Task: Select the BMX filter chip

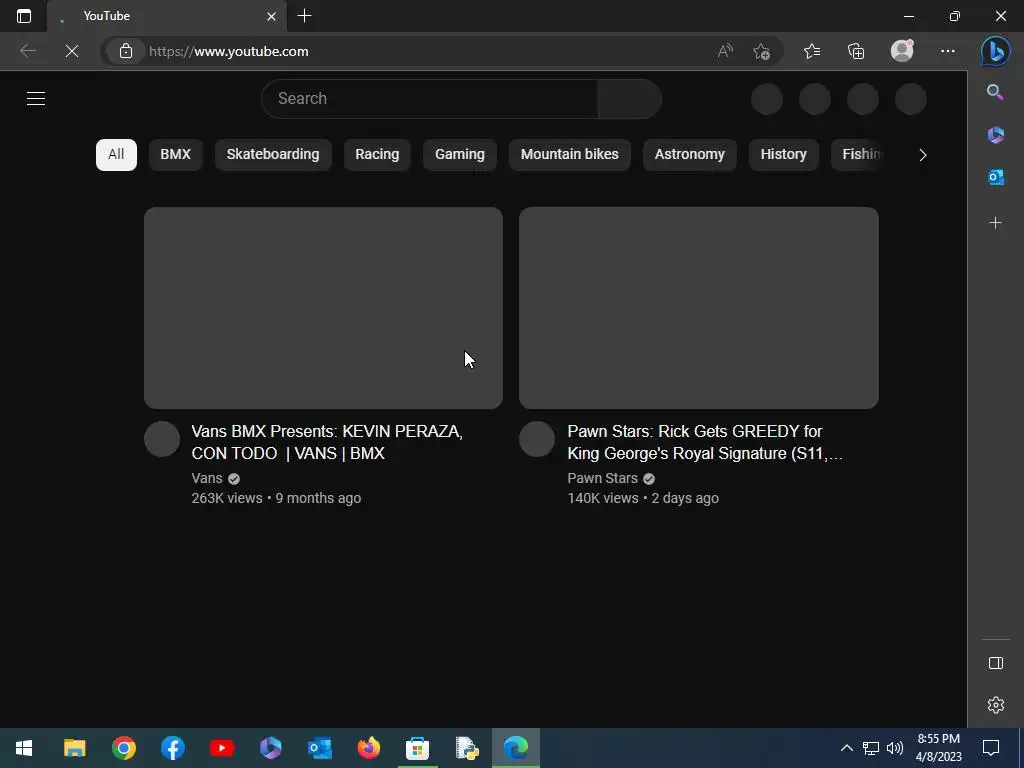Action: coord(176,155)
